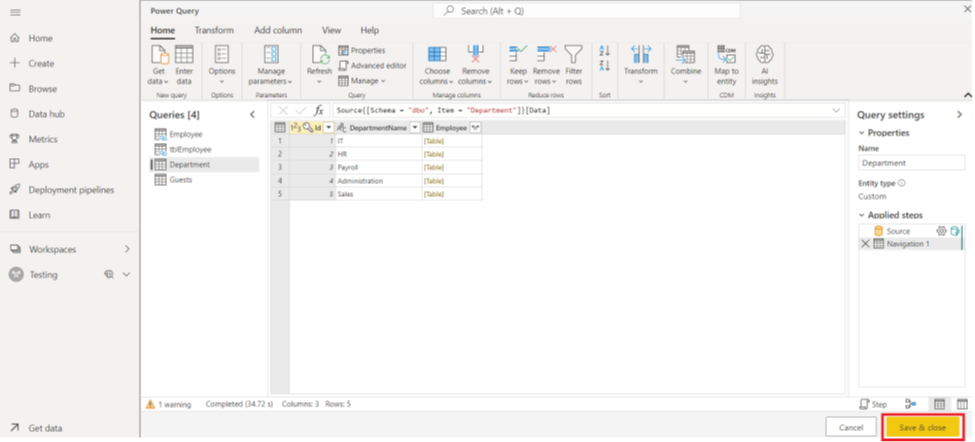The height and width of the screenshot is (442, 975).
Task: Open Source step settings gear
Action: coord(941,231)
